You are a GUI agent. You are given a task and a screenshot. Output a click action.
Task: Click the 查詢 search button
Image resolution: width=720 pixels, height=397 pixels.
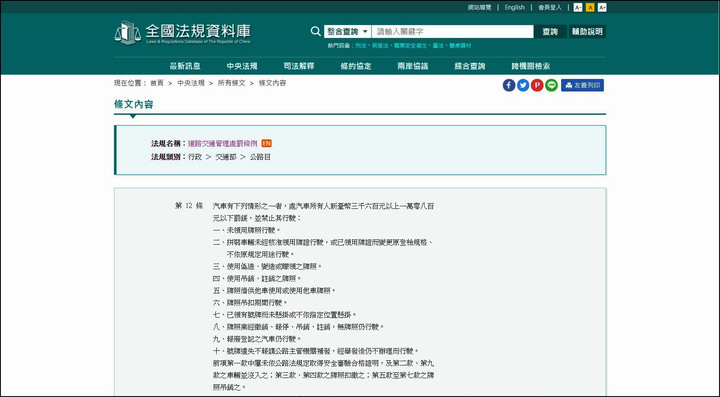[550, 31]
